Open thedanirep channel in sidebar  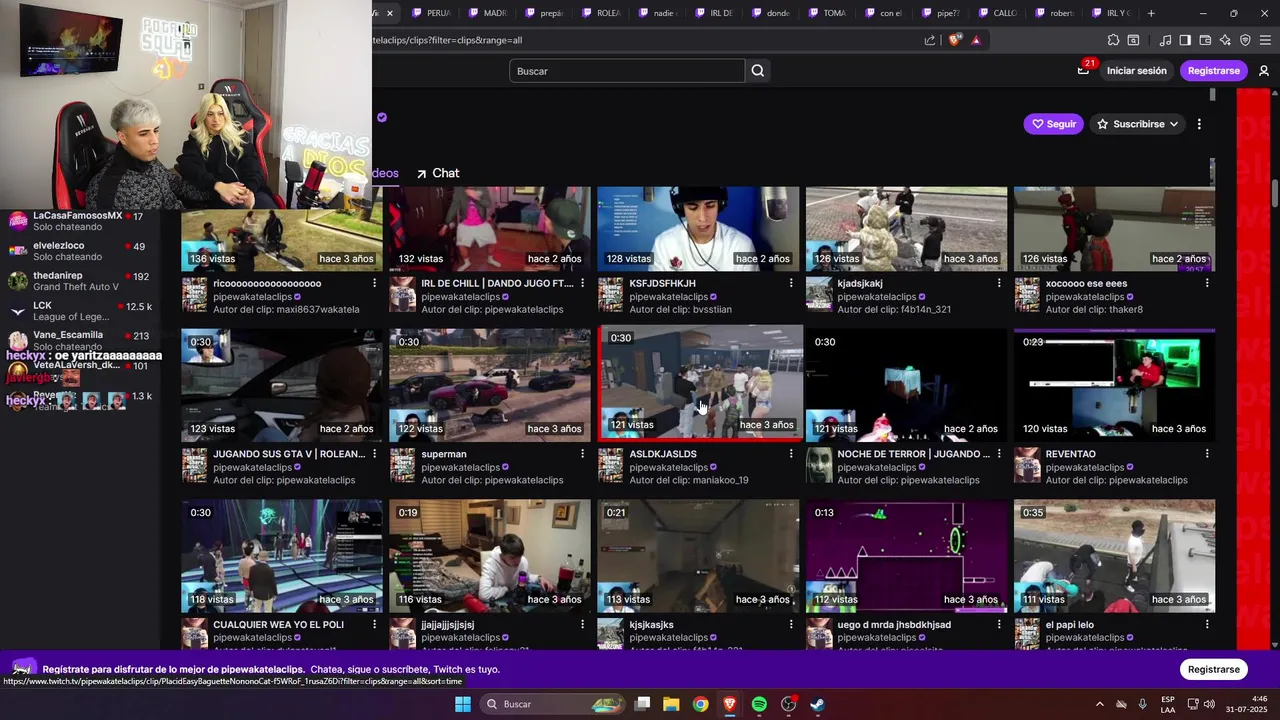pyautogui.click(x=80, y=281)
